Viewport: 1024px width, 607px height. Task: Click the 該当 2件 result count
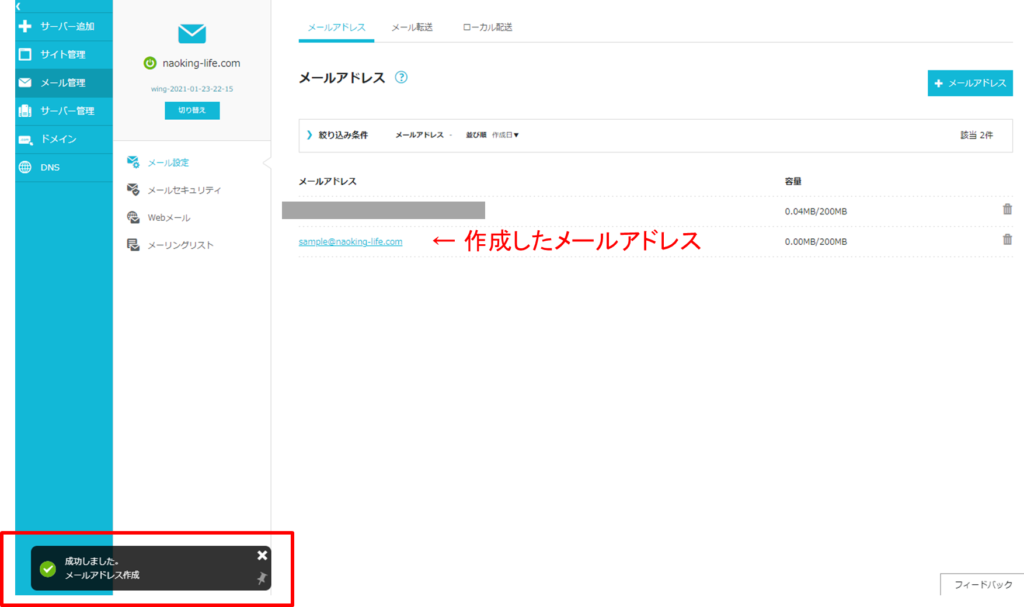click(x=976, y=135)
